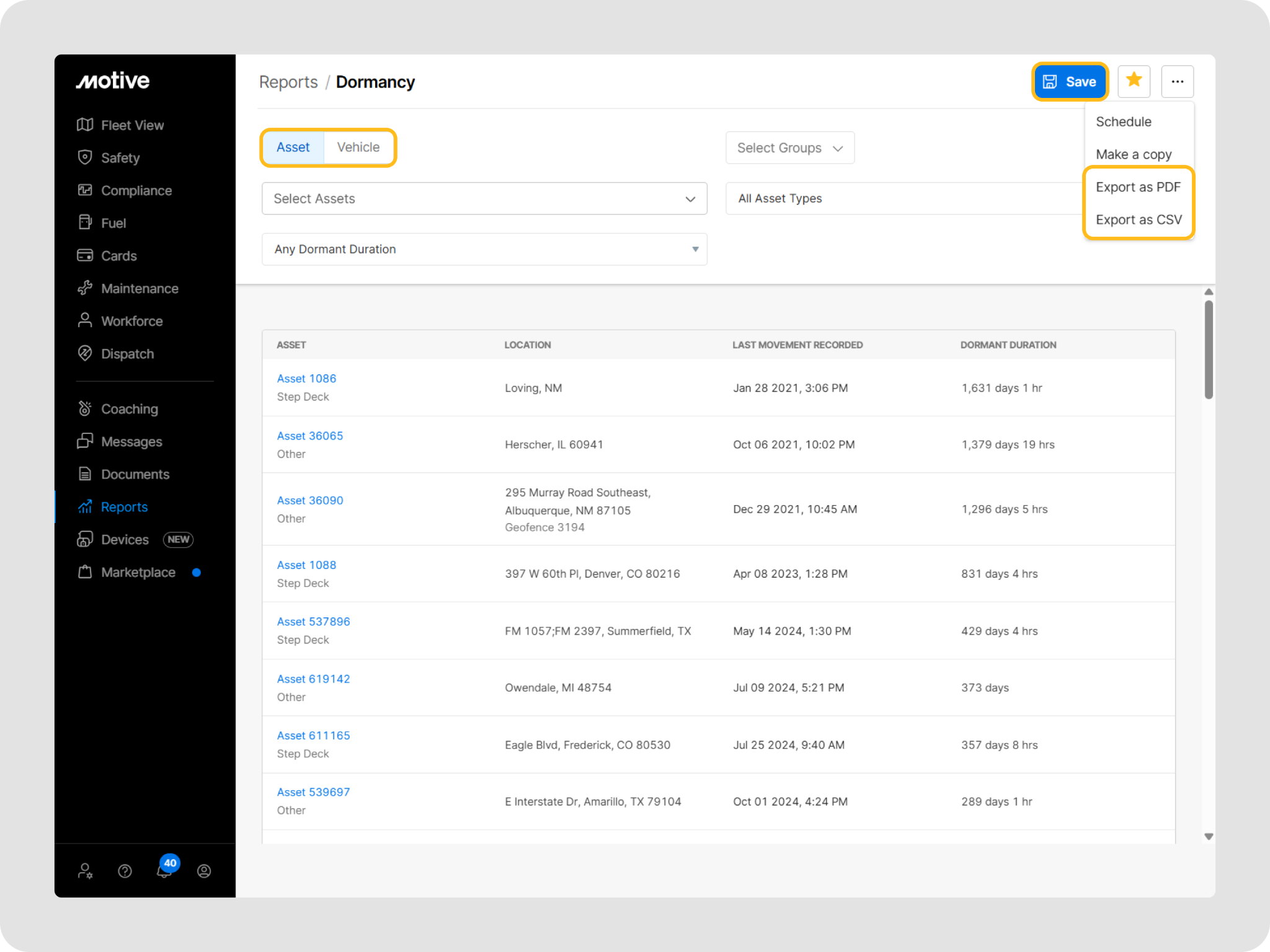Open the admin user settings icon
1270x952 pixels.
(85, 871)
